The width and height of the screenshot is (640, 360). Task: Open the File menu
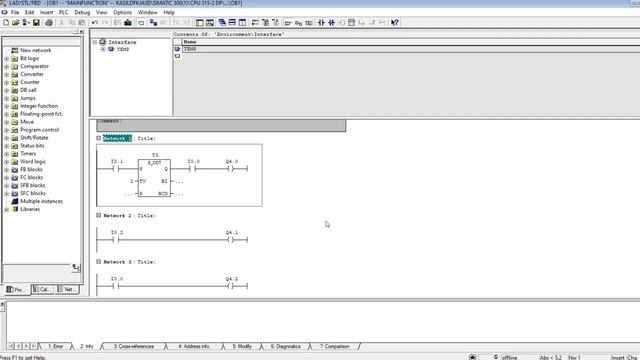tap(15, 12)
